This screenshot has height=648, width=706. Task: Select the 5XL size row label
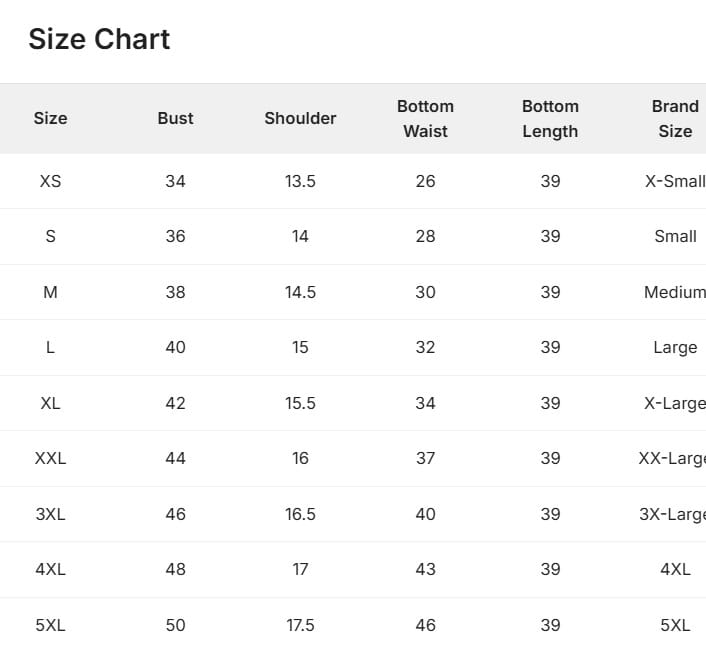pos(50,625)
